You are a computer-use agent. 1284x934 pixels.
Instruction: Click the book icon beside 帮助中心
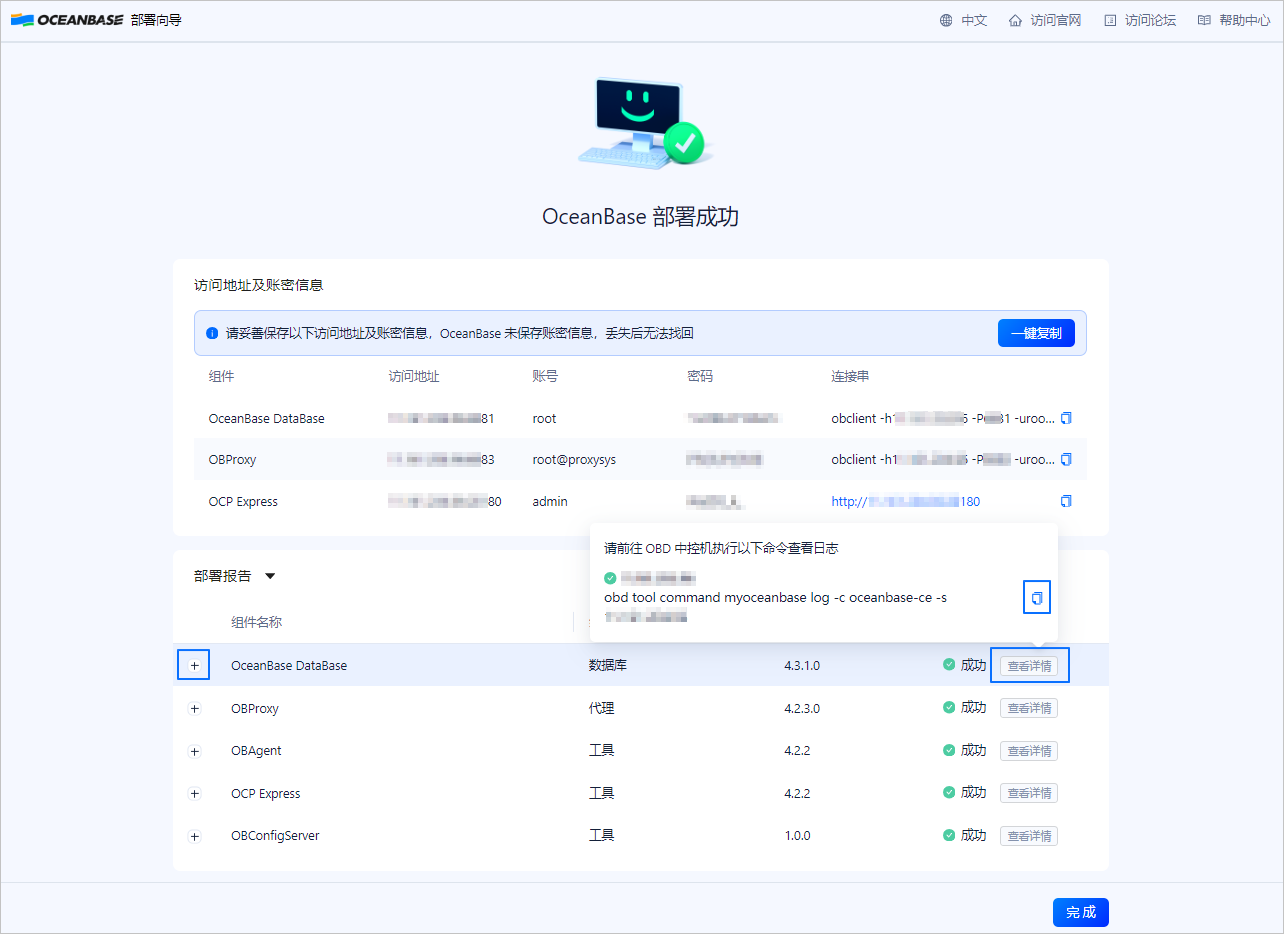[1203, 19]
